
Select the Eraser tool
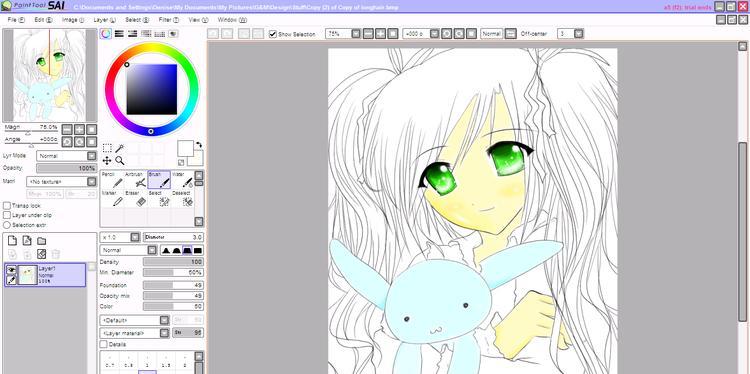click(x=135, y=198)
